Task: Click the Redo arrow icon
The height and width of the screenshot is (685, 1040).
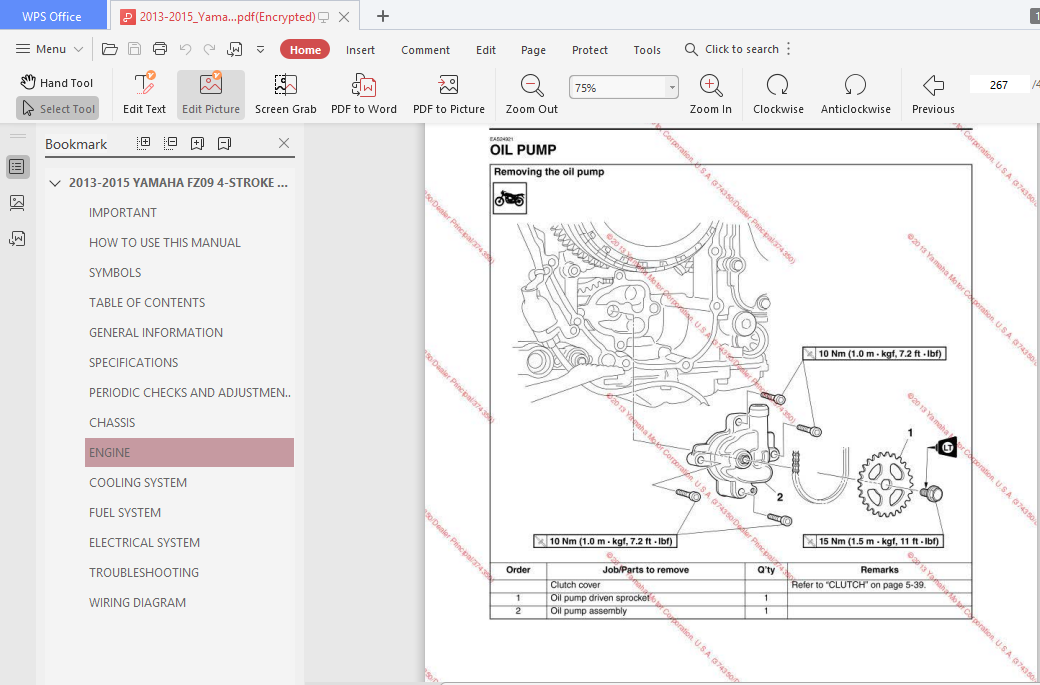Action: tap(210, 49)
